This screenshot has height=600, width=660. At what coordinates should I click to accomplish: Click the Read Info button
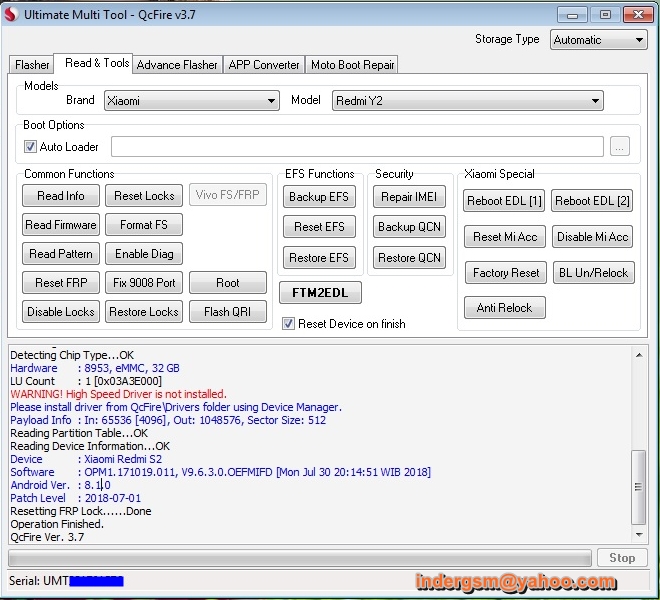coord(61,196)
